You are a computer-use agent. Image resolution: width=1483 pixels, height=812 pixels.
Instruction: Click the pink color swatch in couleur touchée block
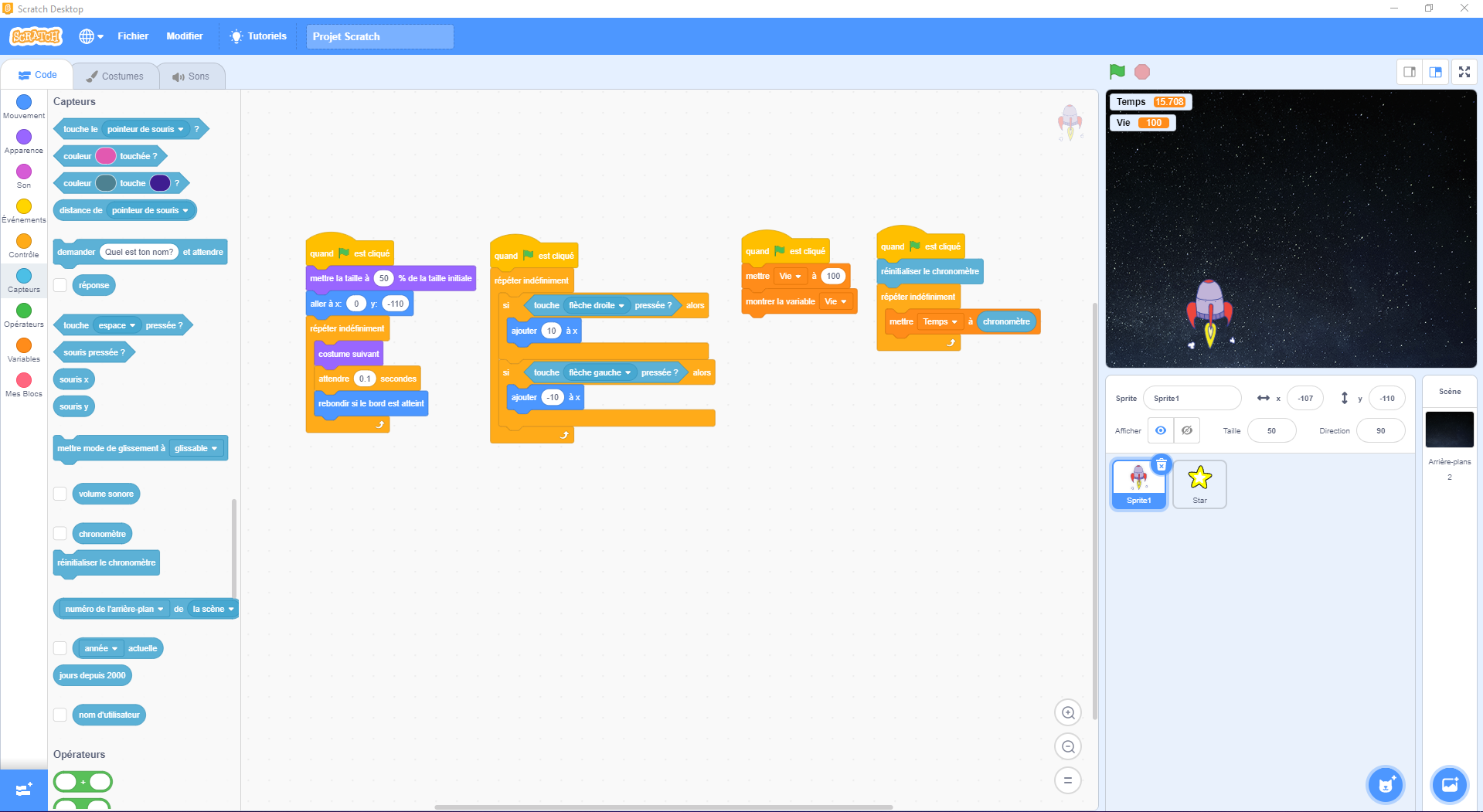coord(106,156)
